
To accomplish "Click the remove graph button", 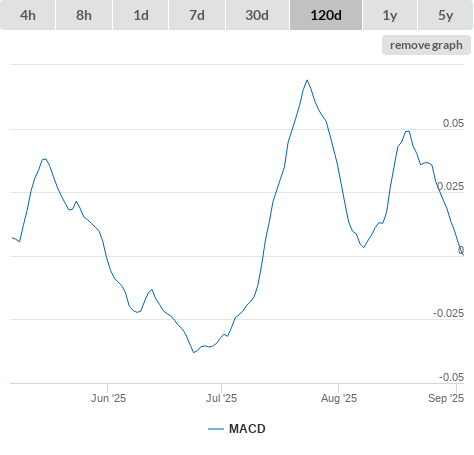I will [x=426, y=45].
